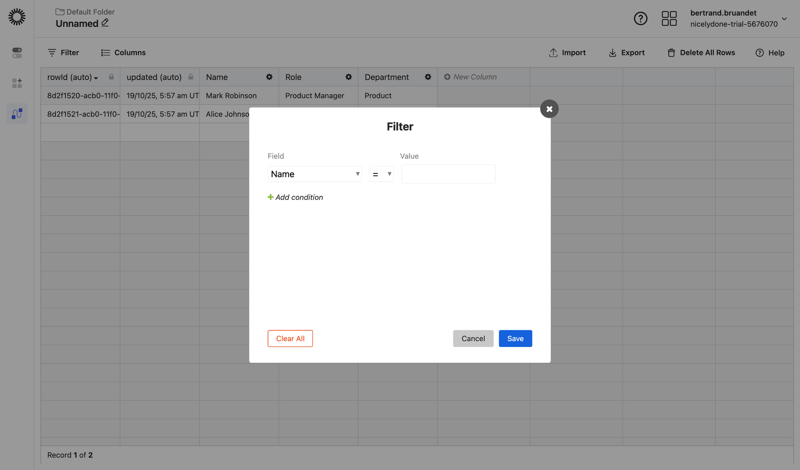This screenshot has width=800, height=470.
Task: Click Delete All Rows
Action: (x=701, y=53)
